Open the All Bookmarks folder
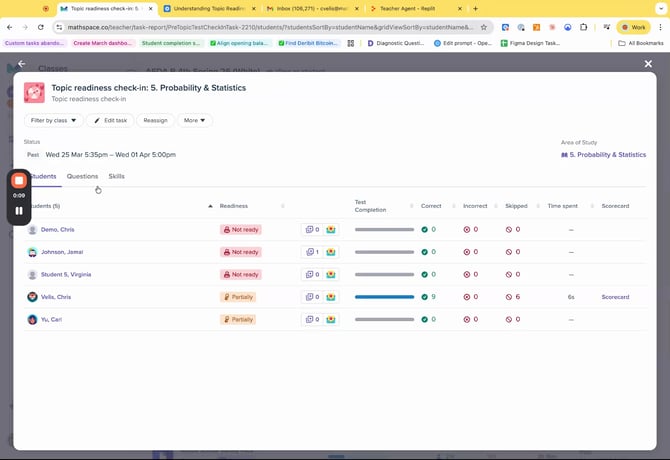Screen dimensions: 670x460 point(641,43)
